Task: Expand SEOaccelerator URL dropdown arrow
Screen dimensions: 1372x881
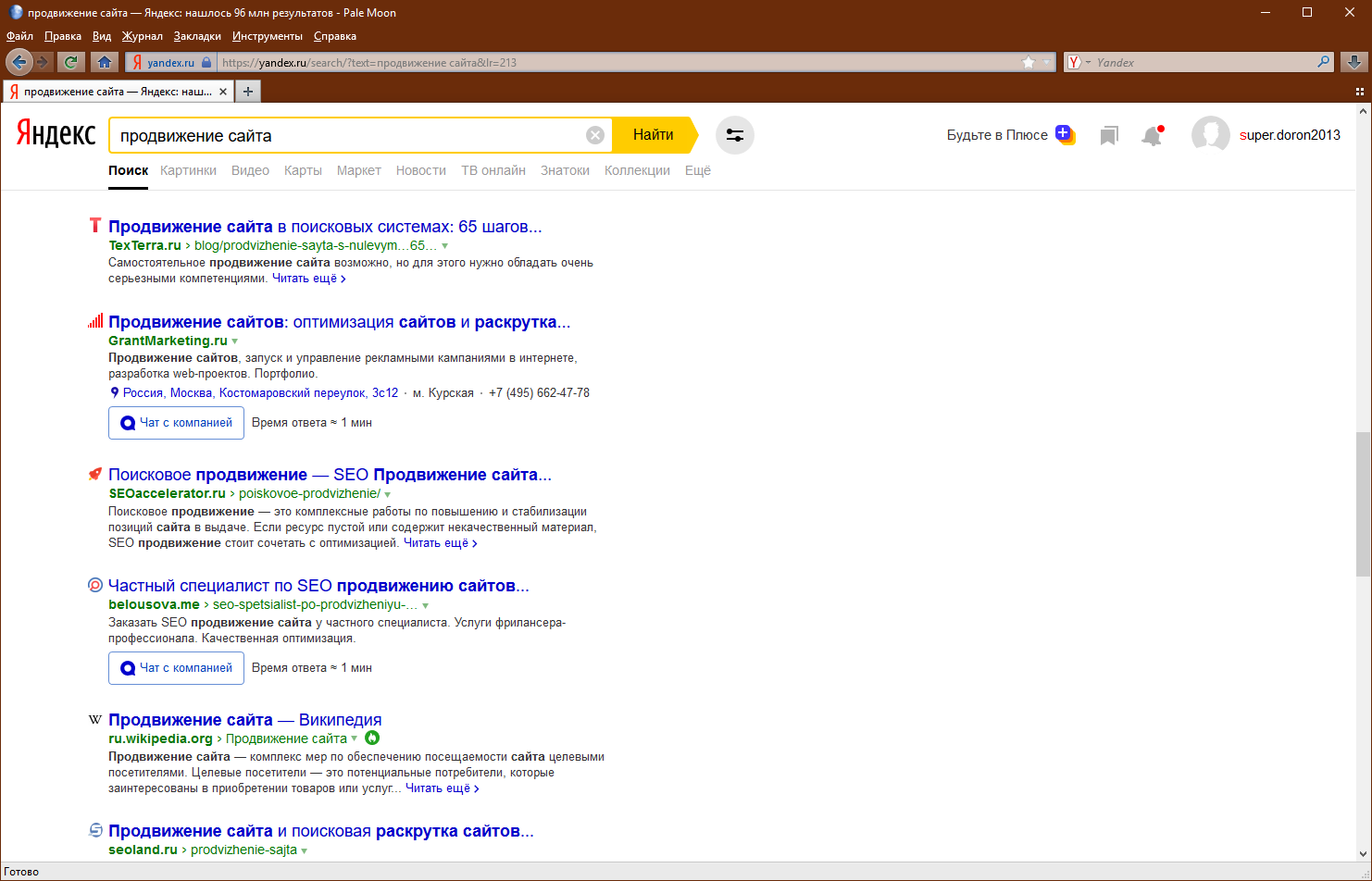Action: coord(388,494)
